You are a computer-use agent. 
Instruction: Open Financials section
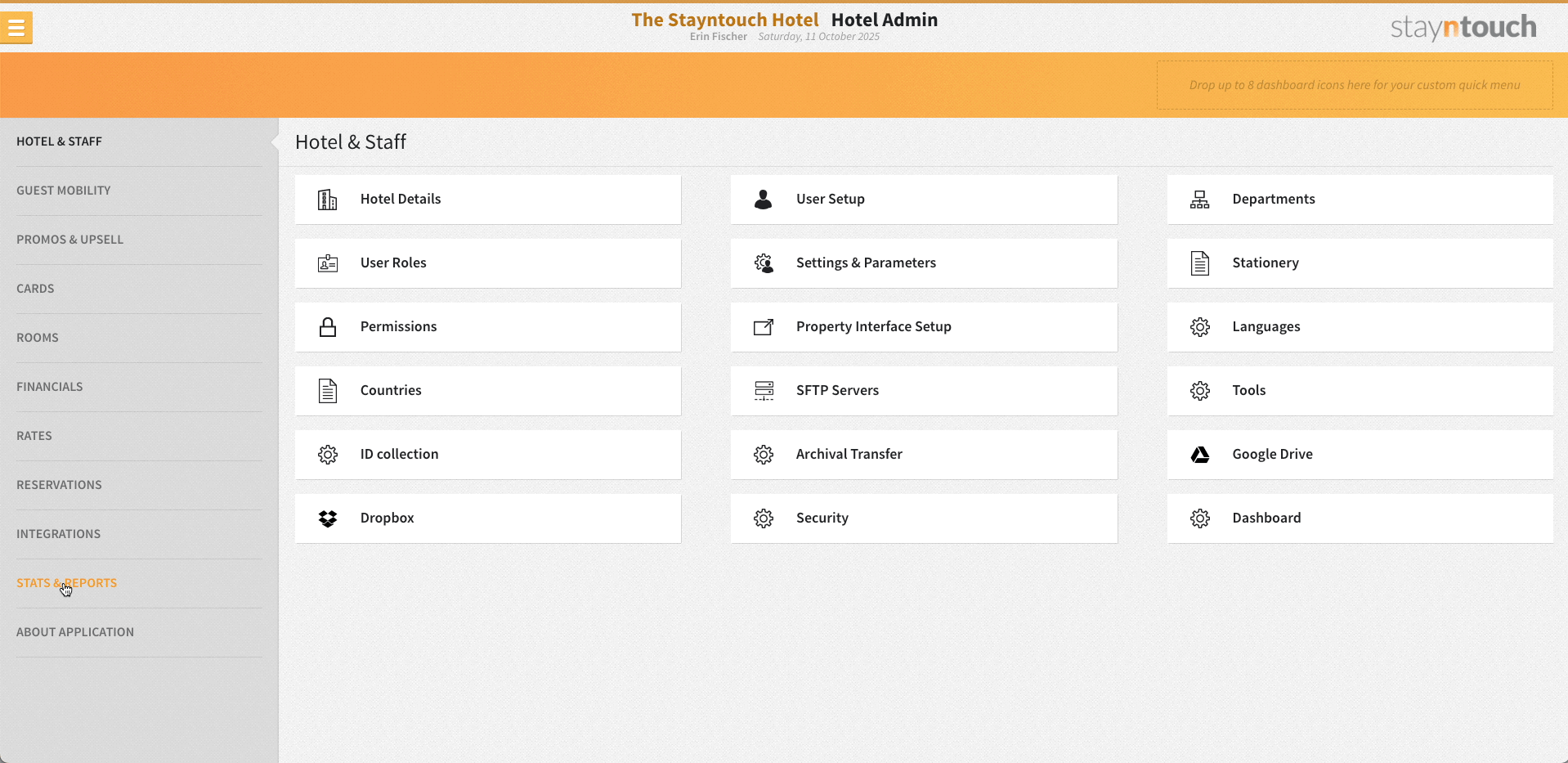click(50, 387)
